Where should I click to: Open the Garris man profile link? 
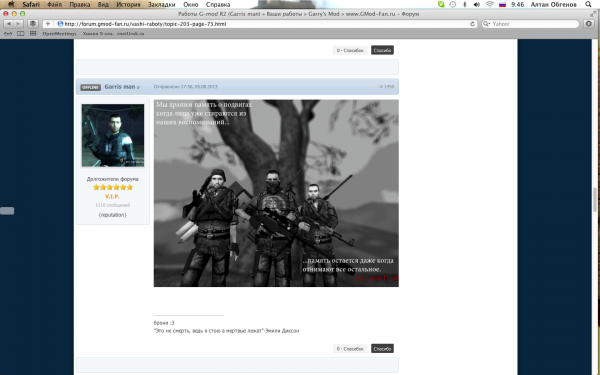tap(120, 87)
